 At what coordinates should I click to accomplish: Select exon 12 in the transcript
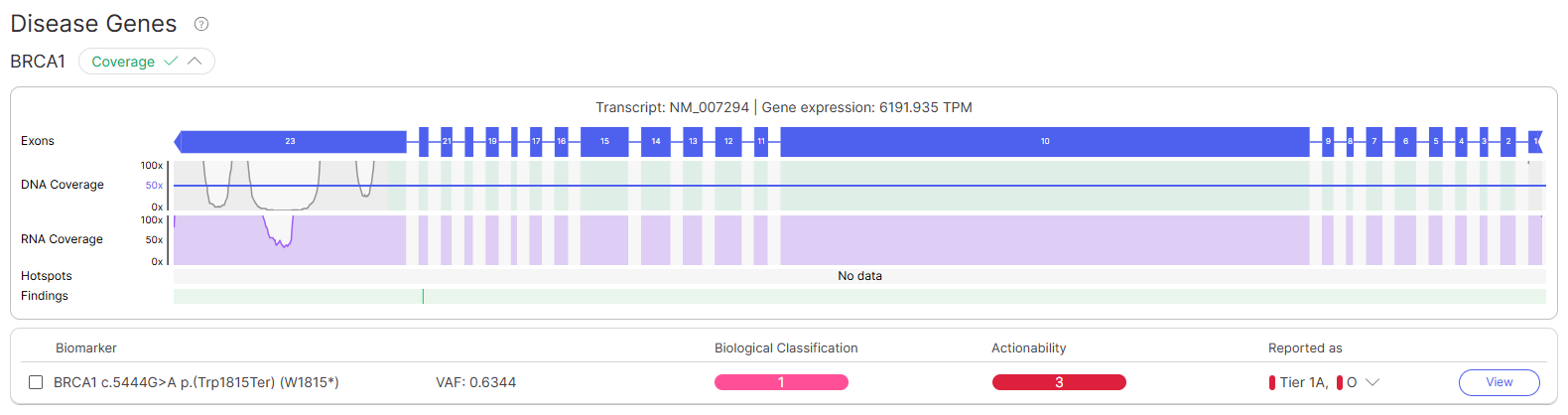click(728, 142)
